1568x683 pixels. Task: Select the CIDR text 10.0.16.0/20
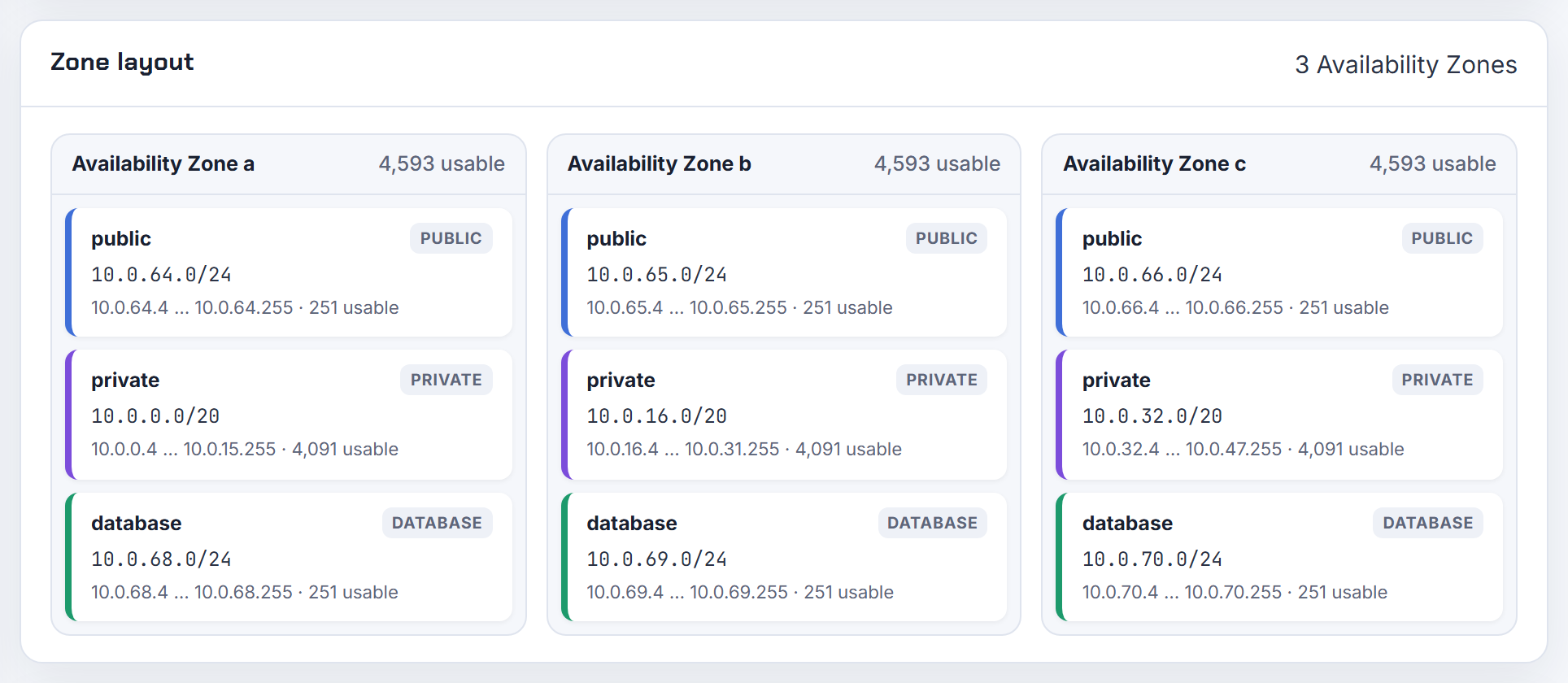click(x=656, y=416)
